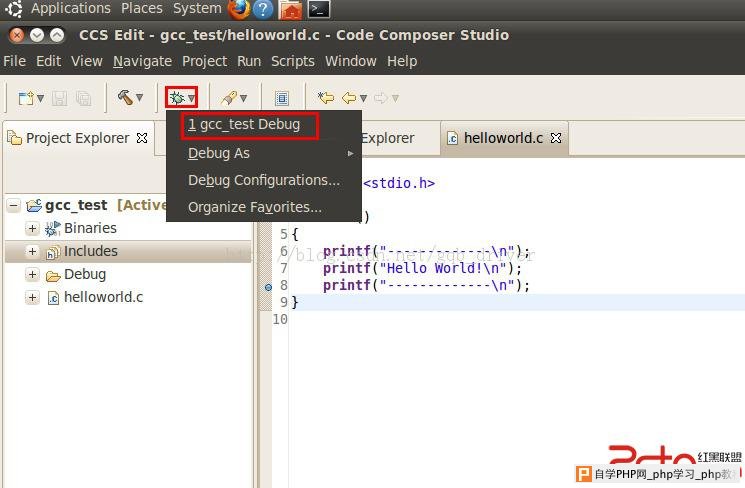This screenshot has width=745, height=488.
Task: Open the Navigate menu
Action: tap(143, 61)
